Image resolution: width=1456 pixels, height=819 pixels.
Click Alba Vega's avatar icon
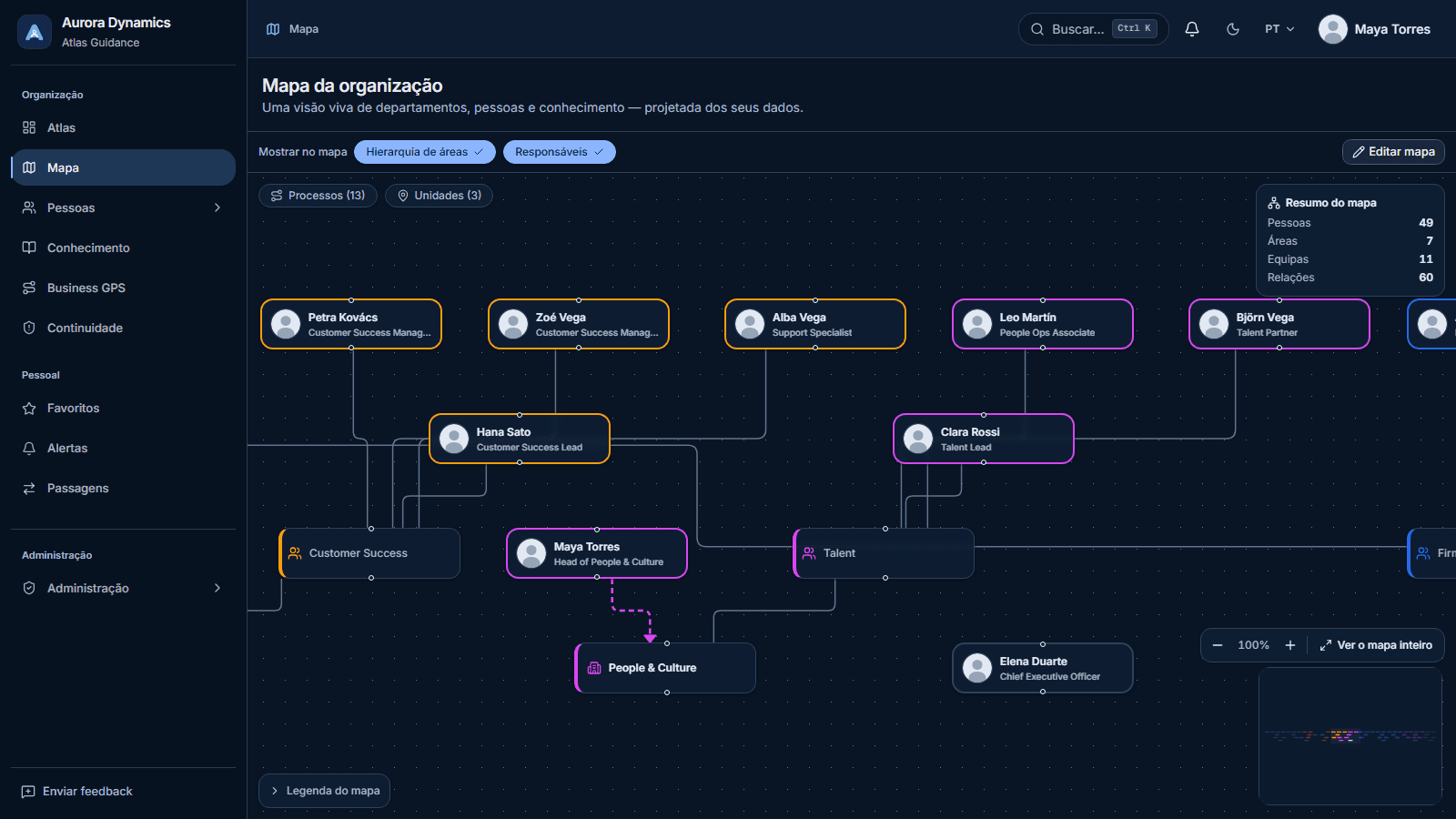click(750, 324)
